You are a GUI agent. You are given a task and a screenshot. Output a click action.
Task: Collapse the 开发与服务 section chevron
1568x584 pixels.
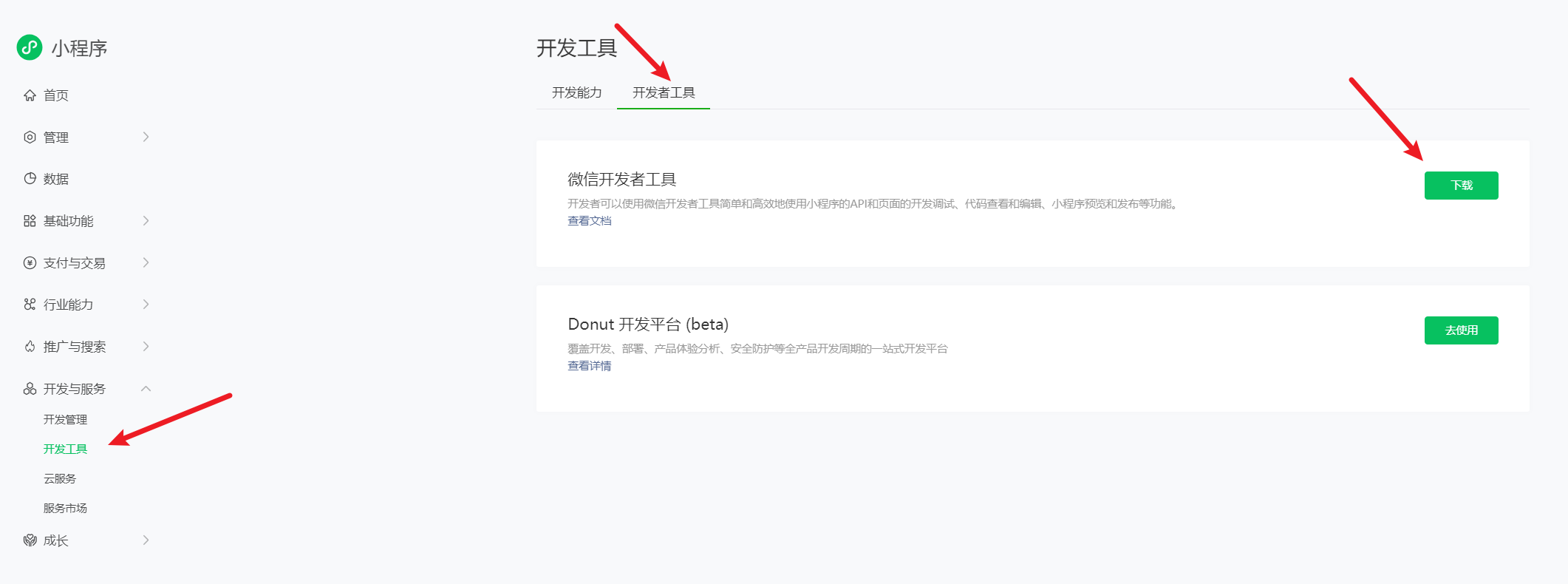coord(146,388)
